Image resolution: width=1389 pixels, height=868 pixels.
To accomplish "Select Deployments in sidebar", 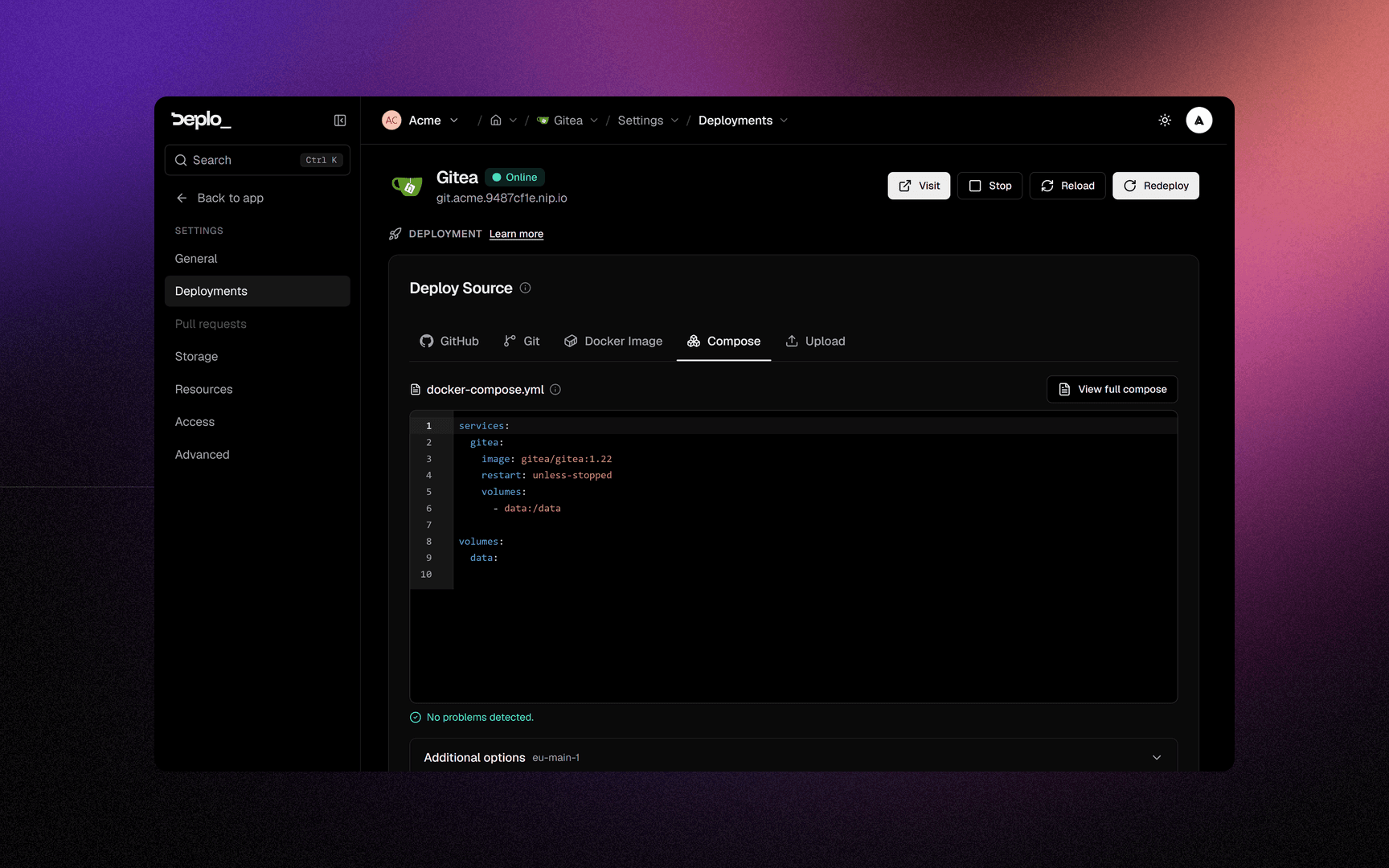I will [x=257, y=291].
